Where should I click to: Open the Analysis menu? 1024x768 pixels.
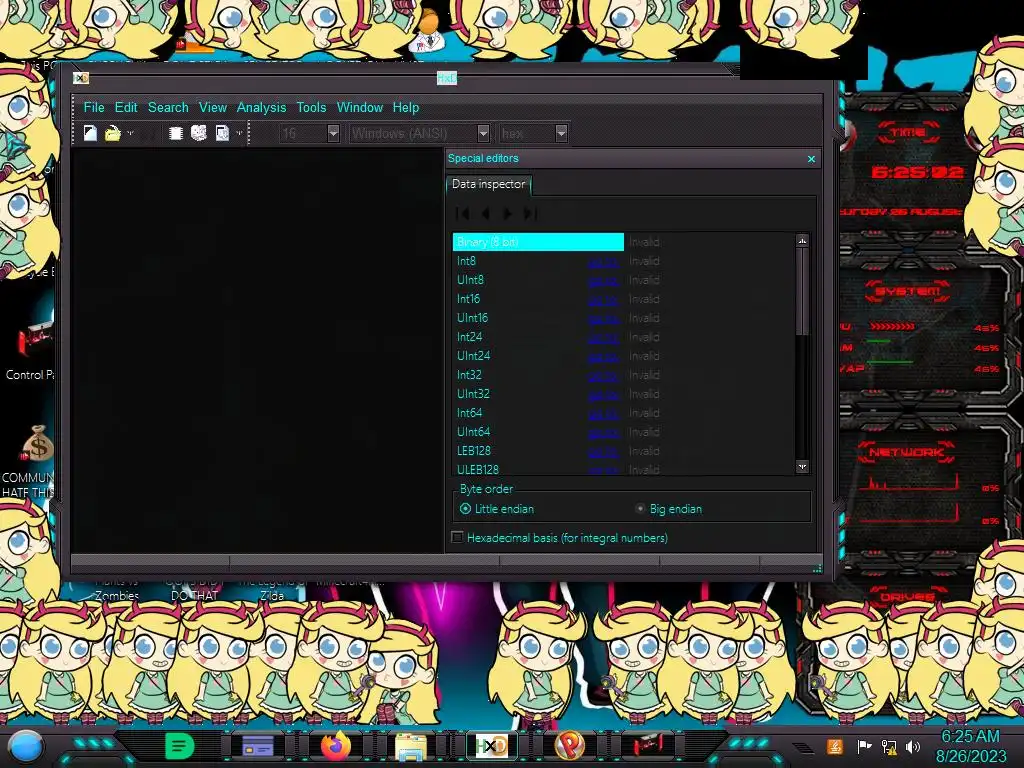[261, 107]
